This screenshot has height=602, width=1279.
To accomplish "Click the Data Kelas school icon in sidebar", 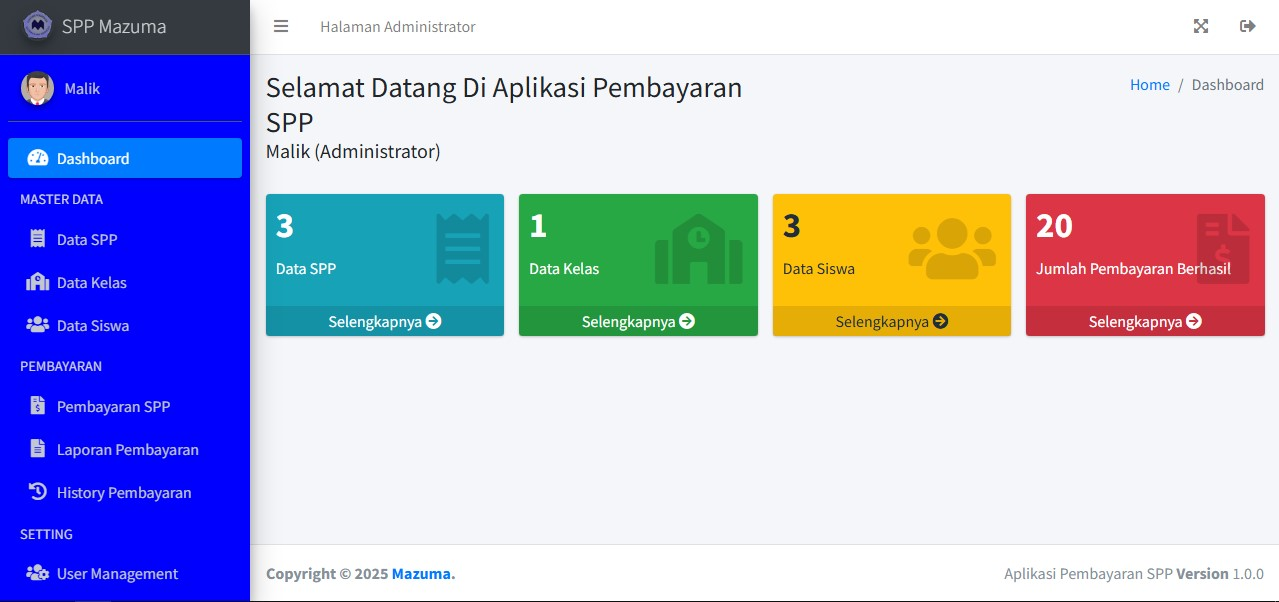I will click(x=37, y=283).
